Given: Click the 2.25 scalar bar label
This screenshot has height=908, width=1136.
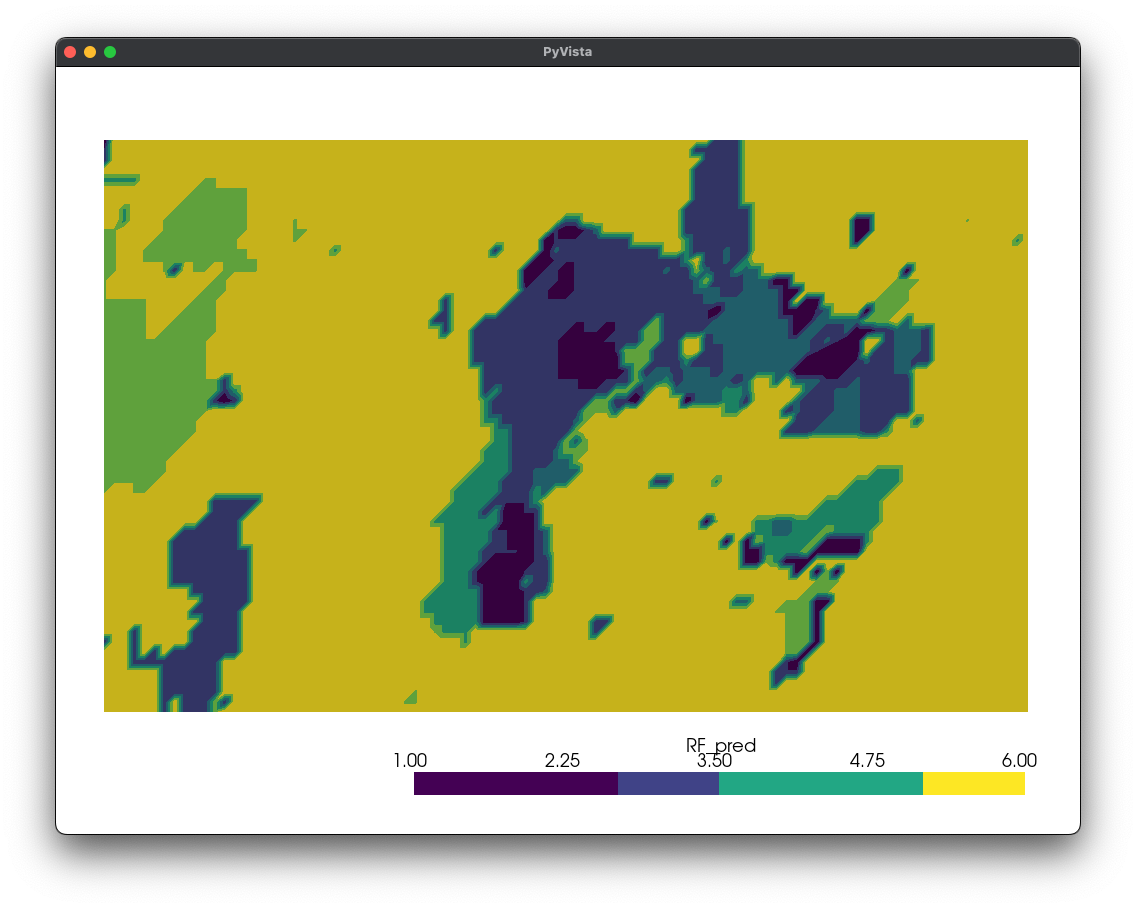Looking at the screenshot, I should pyautogui.click(x=563, y=761).
